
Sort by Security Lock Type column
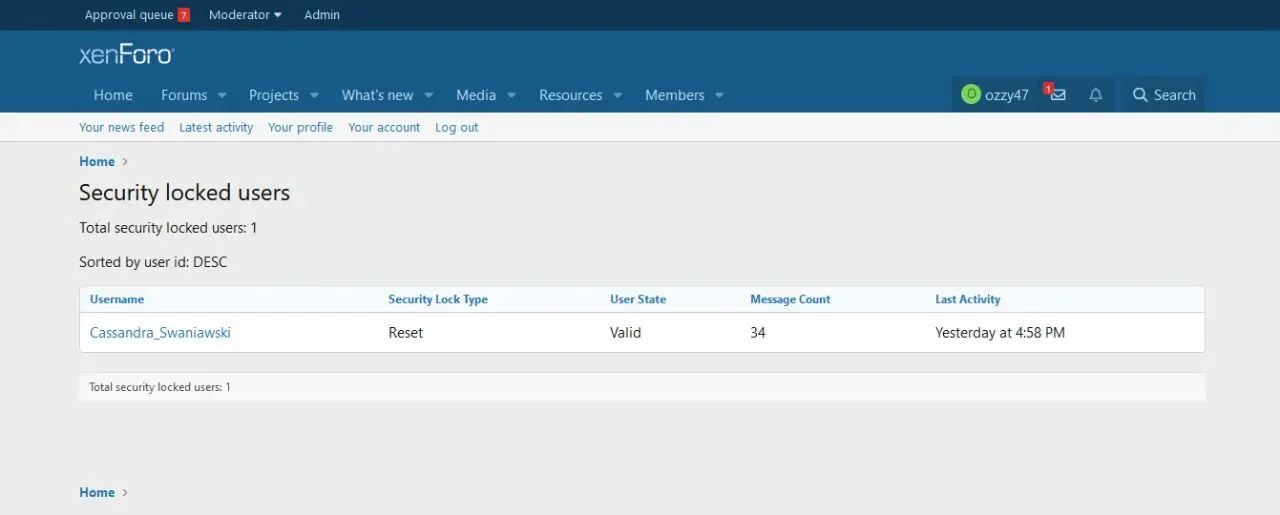[438, 299]
